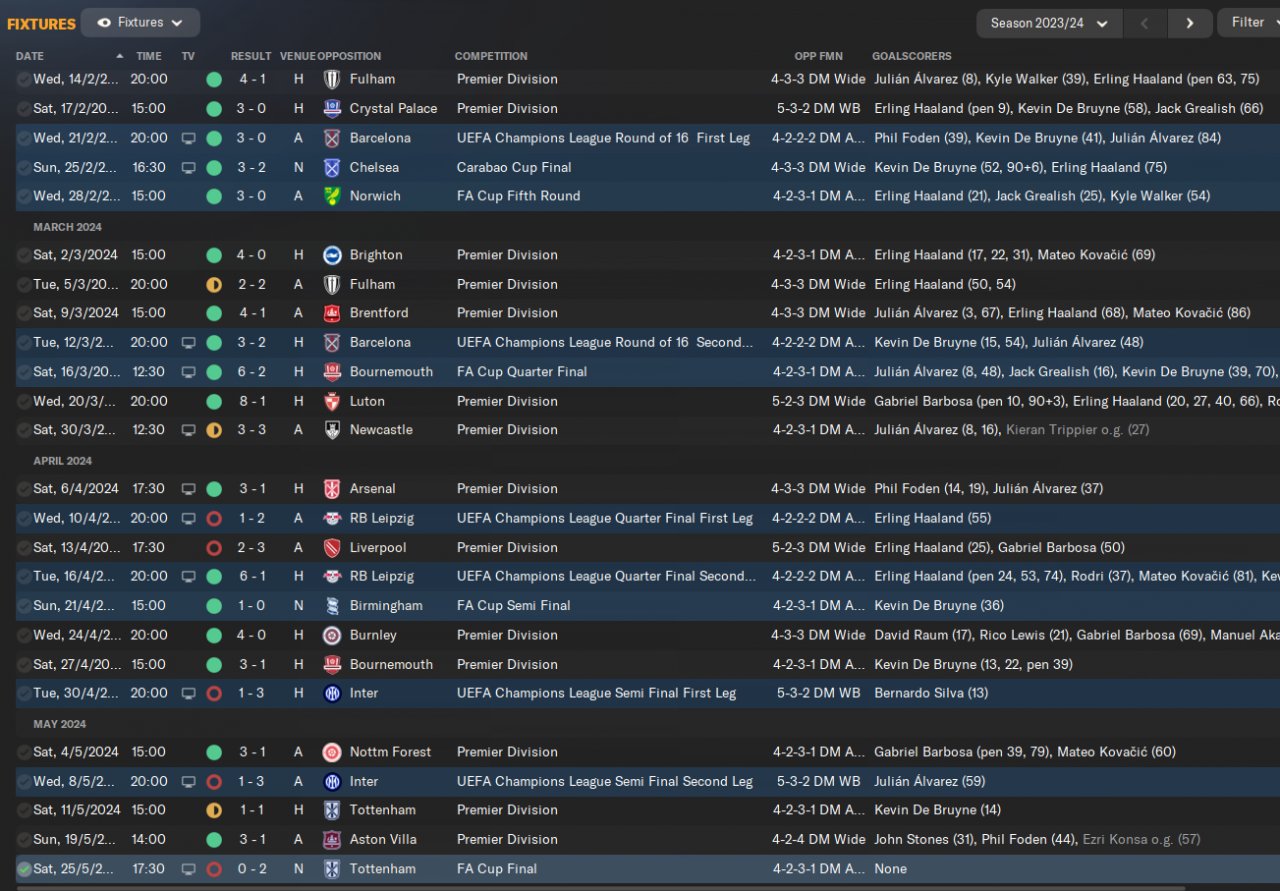Viewport: 1280px width, 891px height.
Task: Toggle the check mark on the Aston Villa row
Action: click(24, 840)
